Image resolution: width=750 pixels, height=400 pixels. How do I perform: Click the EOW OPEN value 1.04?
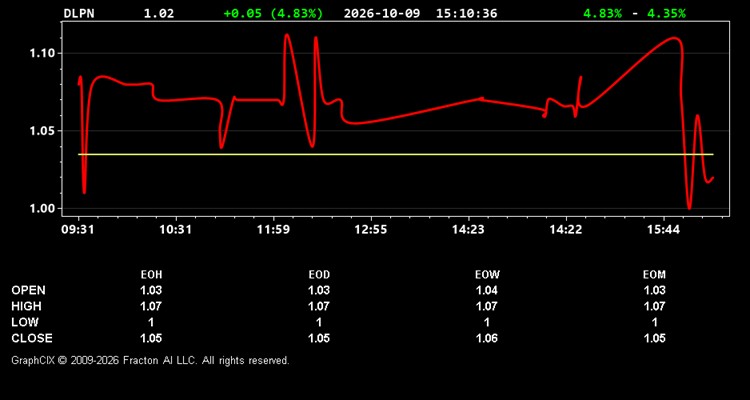click(487, 290)
